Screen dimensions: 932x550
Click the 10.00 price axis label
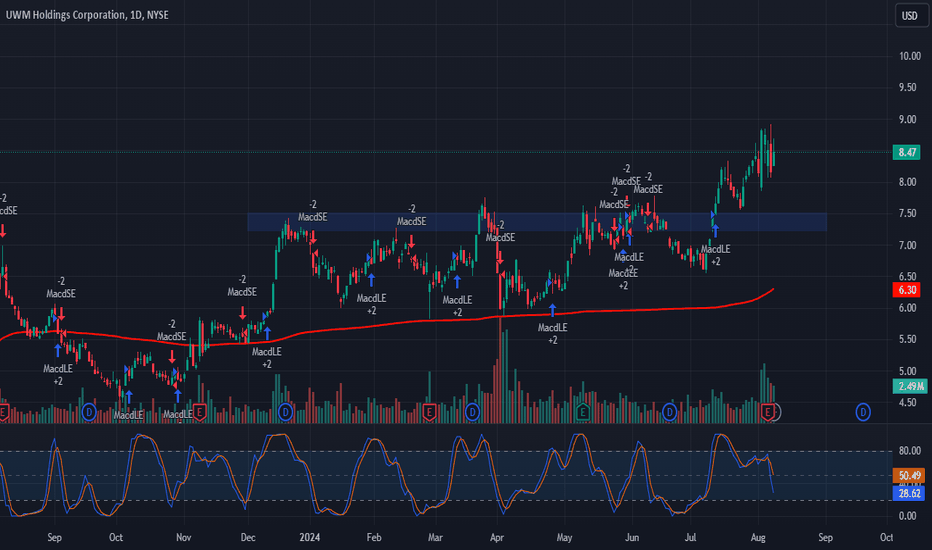[910, 56]
